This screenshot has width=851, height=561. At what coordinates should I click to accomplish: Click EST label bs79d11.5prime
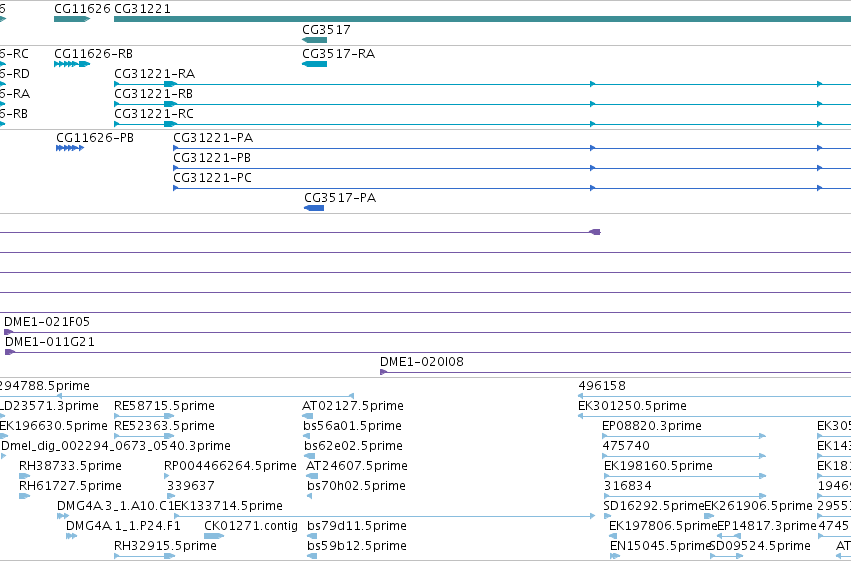357,526
